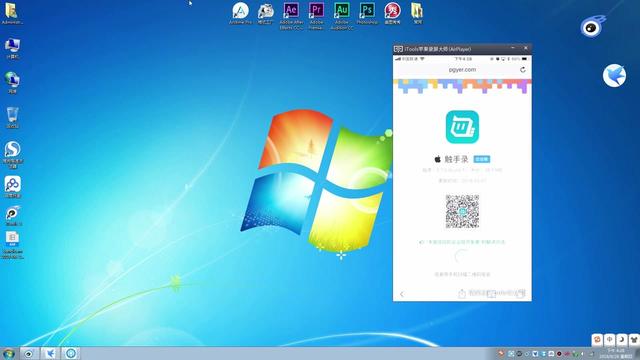
Task: Tap the QR code image
Action: click(x=462, y=211)
